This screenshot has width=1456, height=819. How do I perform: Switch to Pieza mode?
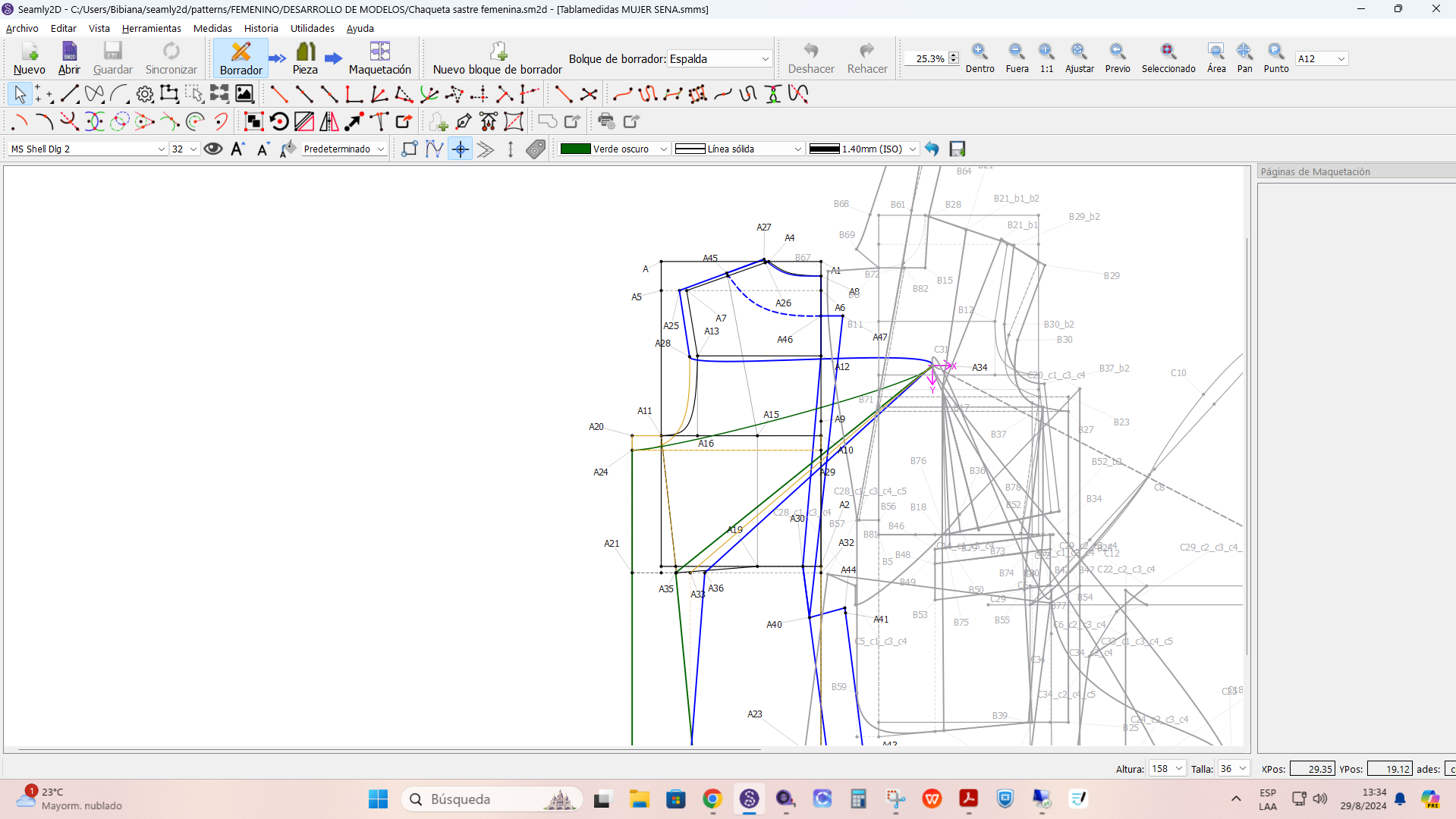pyautogui.click(x=305, y=58)
